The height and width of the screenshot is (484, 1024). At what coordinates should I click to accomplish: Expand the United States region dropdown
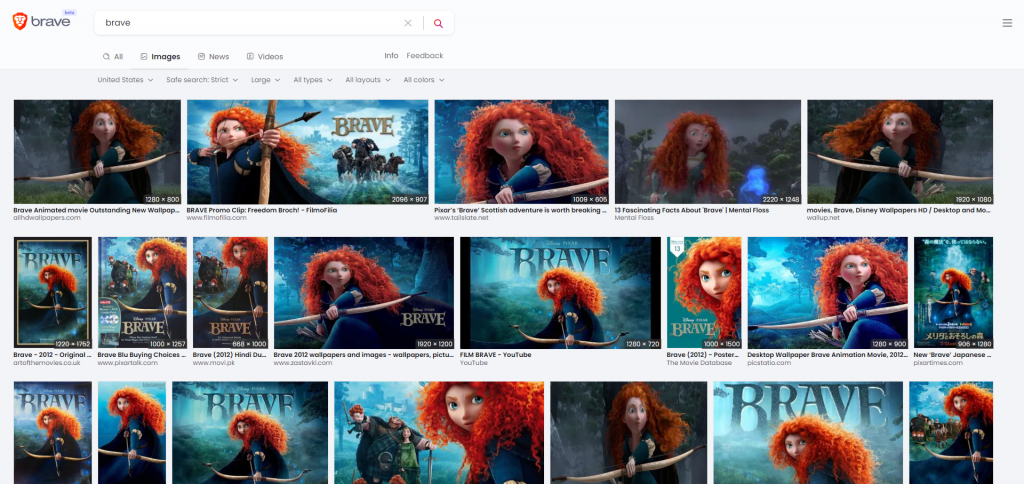pos(125,80)
